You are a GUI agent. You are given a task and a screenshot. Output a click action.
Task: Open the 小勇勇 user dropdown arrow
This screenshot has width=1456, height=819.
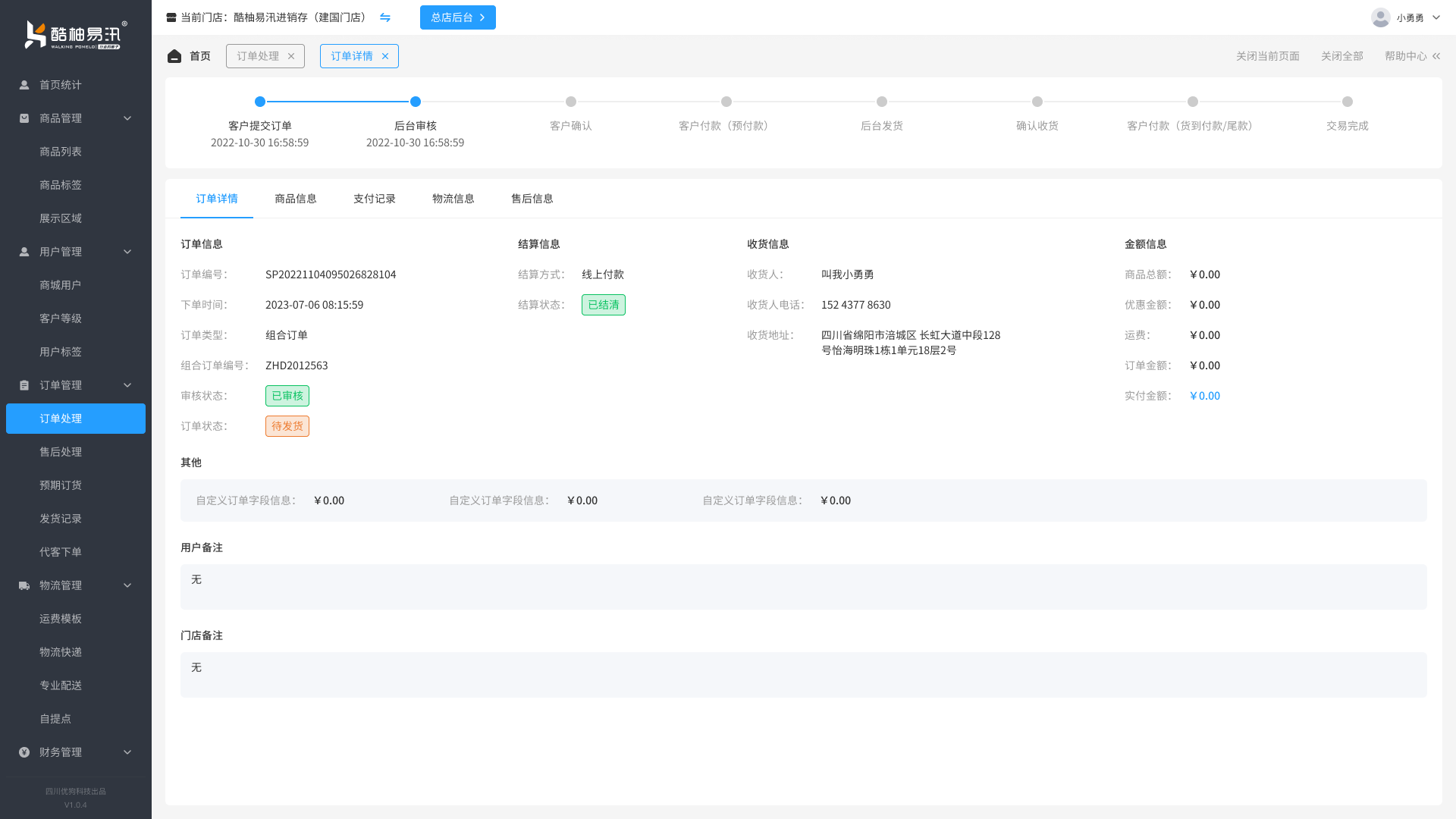click(x=1436, y=17)
